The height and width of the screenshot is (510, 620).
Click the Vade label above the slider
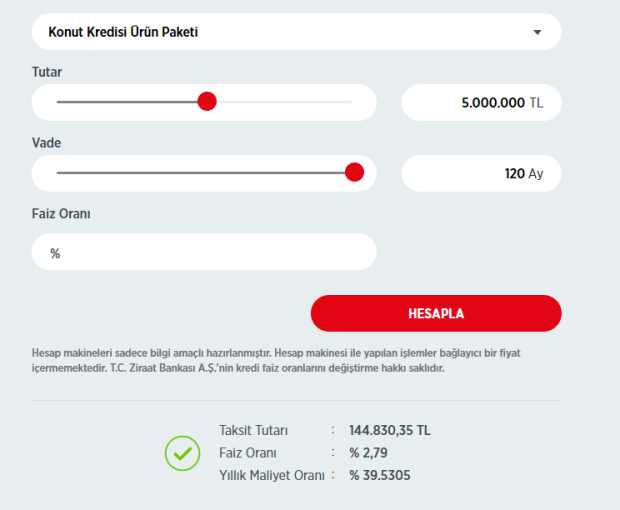(x=46, y=143)
